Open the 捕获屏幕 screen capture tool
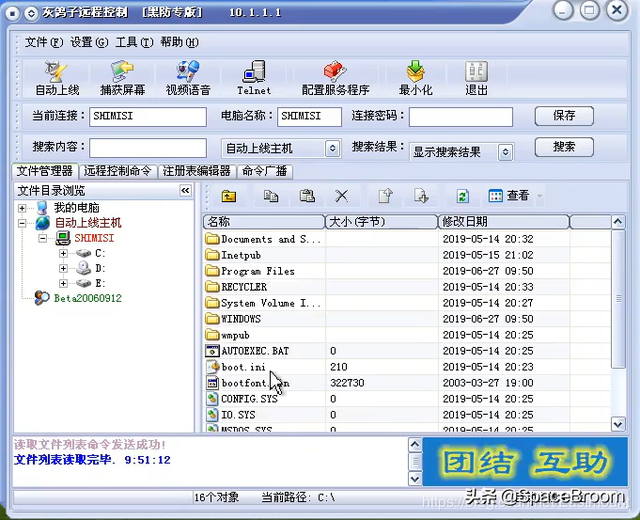Screen dimensions: 640x520 (122, 79)
